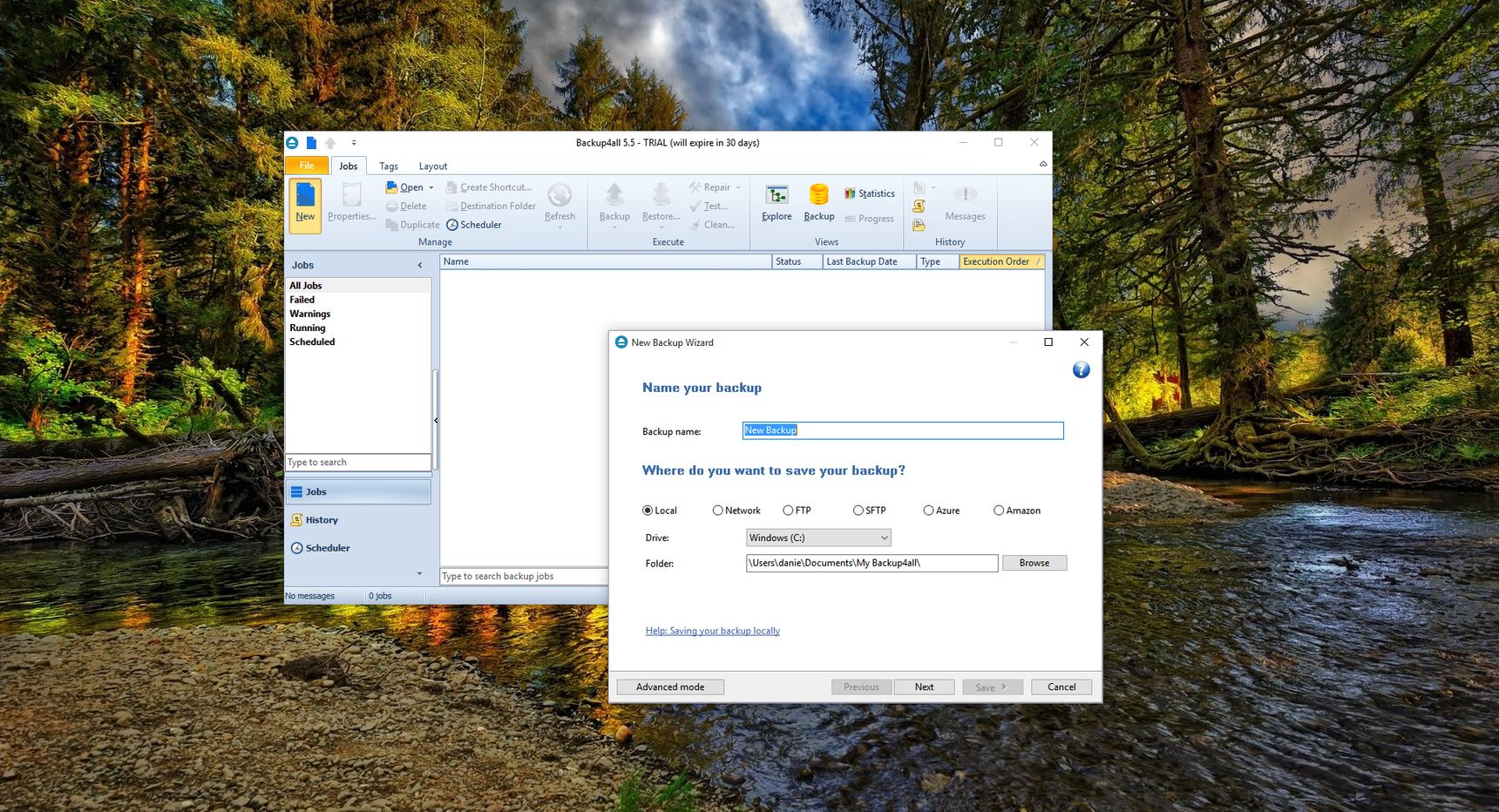Sort by the Last Backup Date column header
Viewport: 1499px width, 812px height.
click(869, 261)
